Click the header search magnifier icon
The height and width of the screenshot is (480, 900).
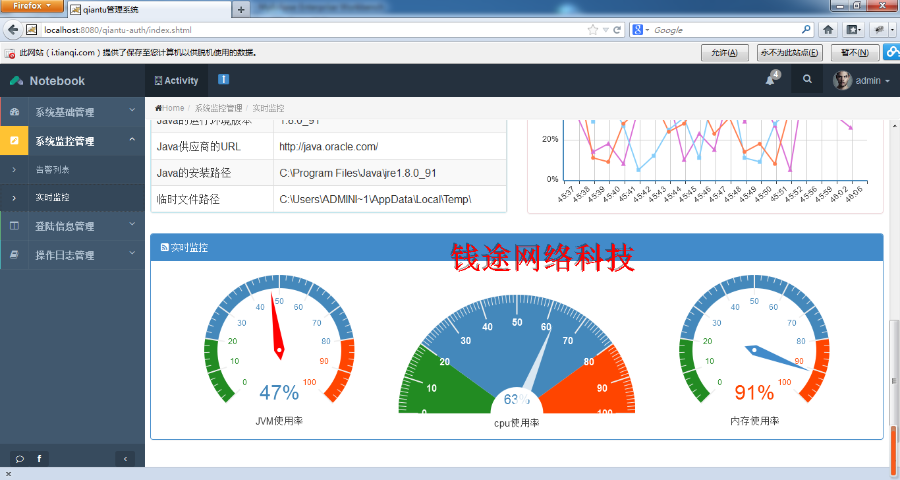(807, 80)
